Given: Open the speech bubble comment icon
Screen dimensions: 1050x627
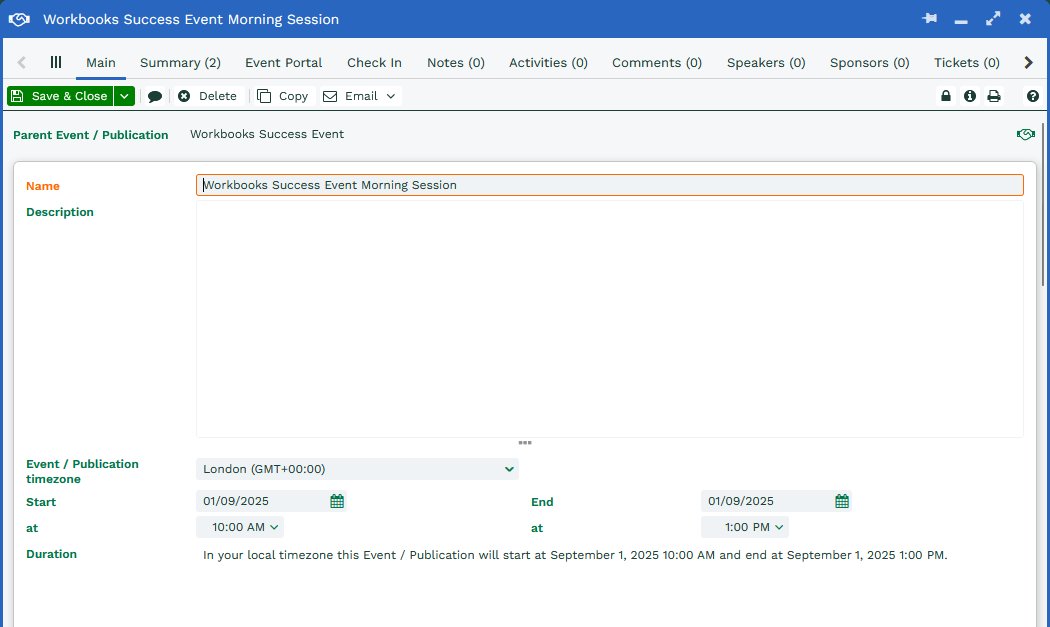Looking at the screenshot, I should (155, 96).
